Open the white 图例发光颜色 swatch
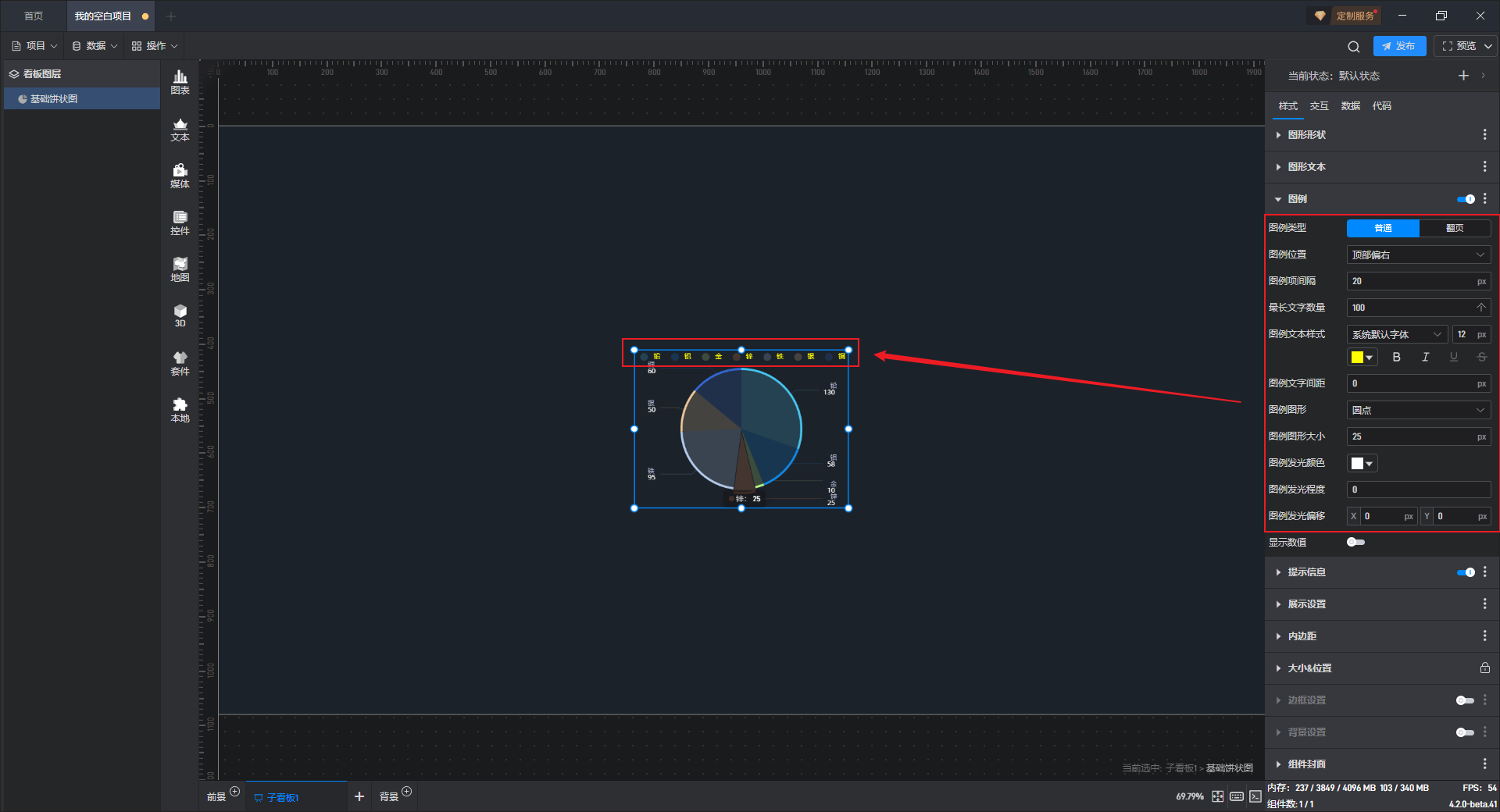Image resolution: width=1500 pixels, height=812 pixels. [1362, 464]
